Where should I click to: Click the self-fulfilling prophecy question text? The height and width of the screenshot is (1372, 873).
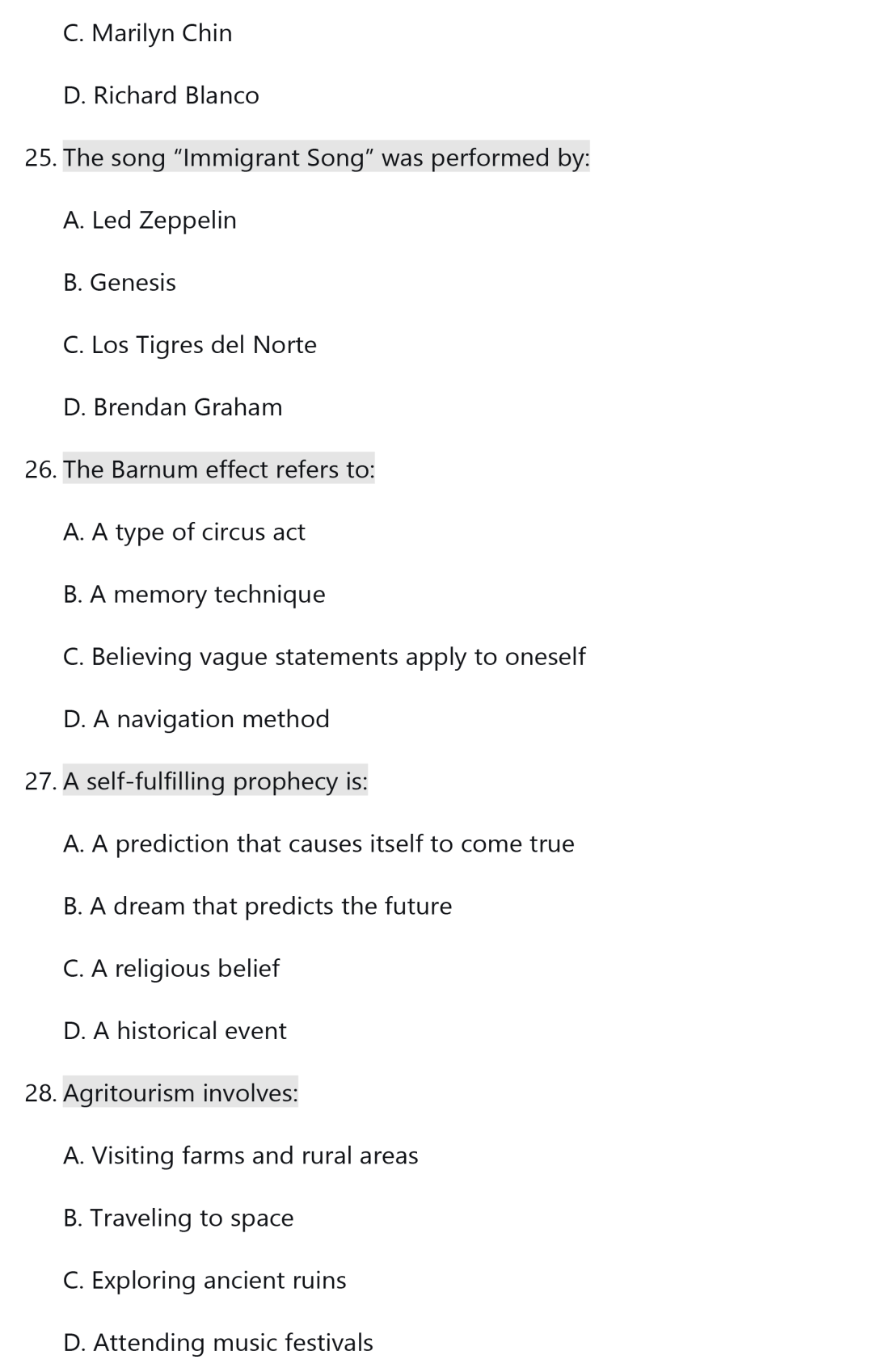215,781
